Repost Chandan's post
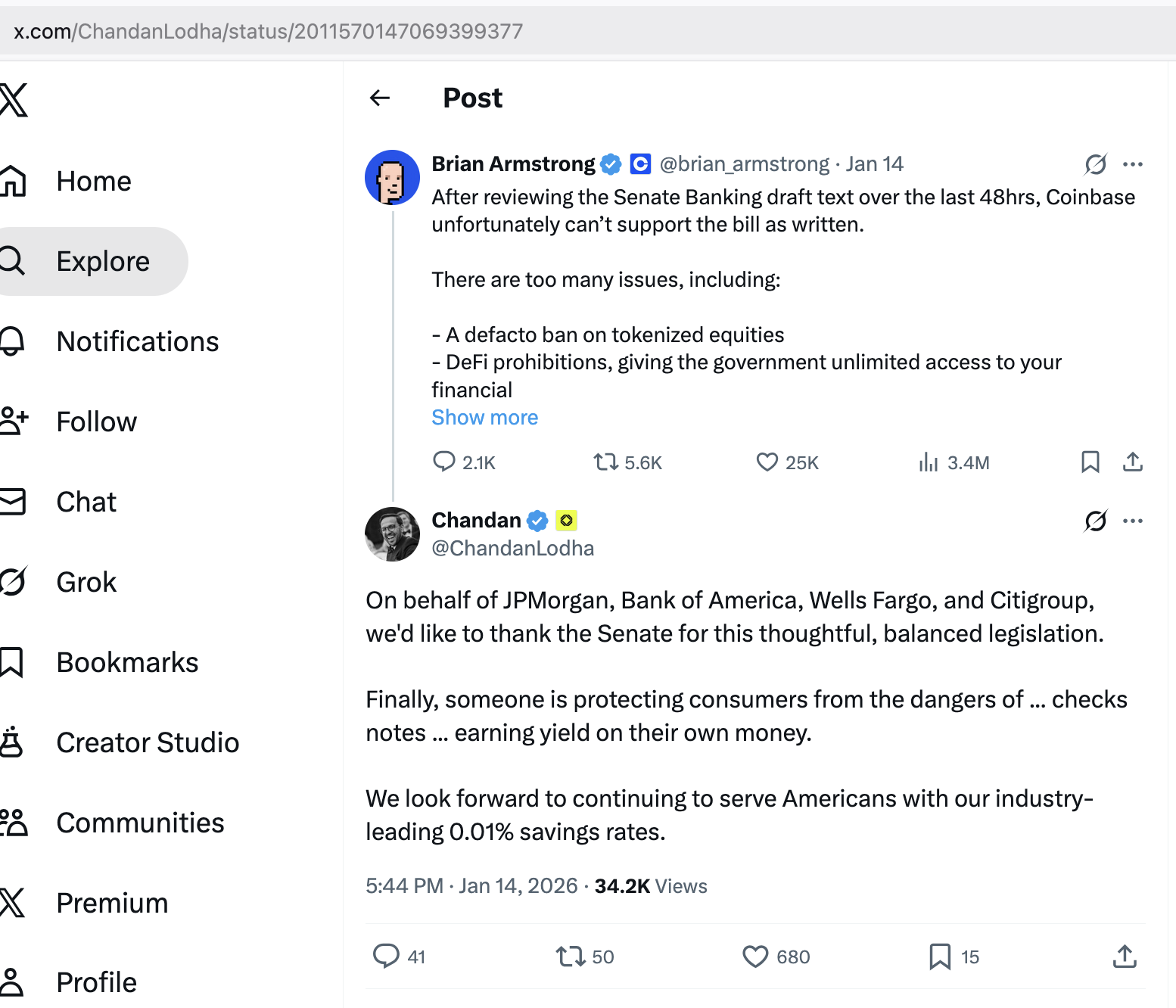The height and width of the screenshot is (1008, 1176). coord(571,957)
